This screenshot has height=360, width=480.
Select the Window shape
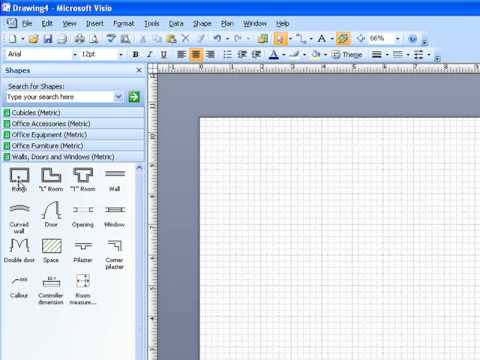(x=115, y=216)
